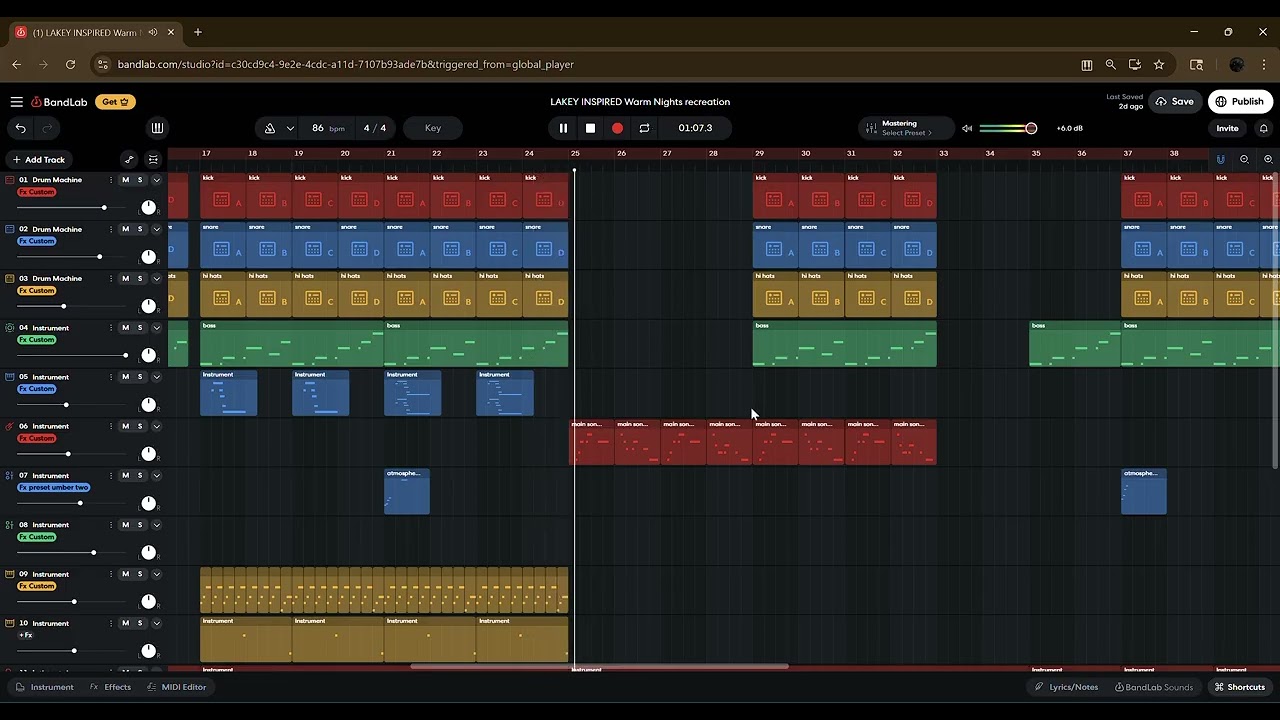The width and height of the screenshot is (1280, 720).
Task: Click Save project button
Action: [1175, 101]
